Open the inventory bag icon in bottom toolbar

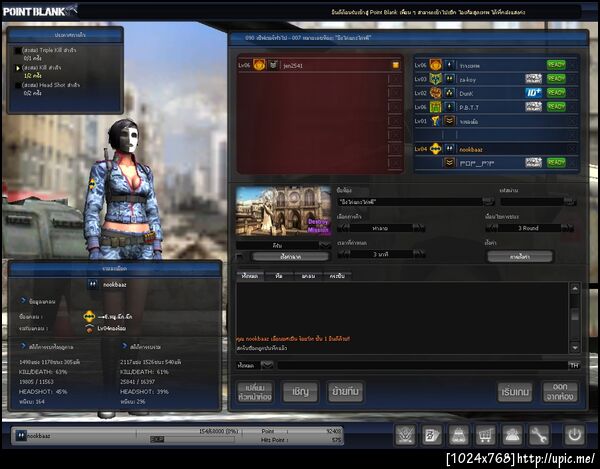coord(459,435)
